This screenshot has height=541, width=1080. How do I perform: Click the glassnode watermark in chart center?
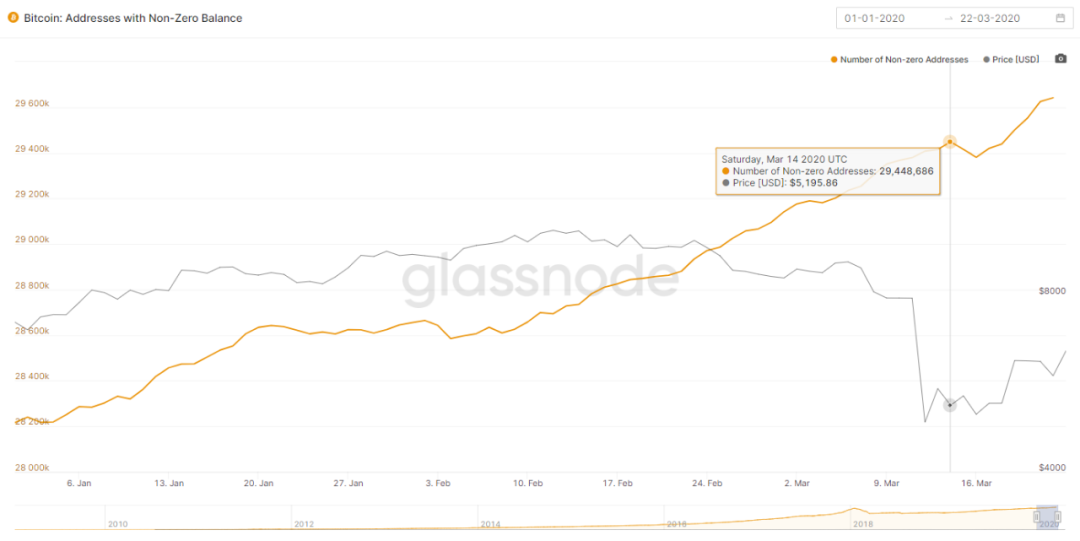point(540,282)
